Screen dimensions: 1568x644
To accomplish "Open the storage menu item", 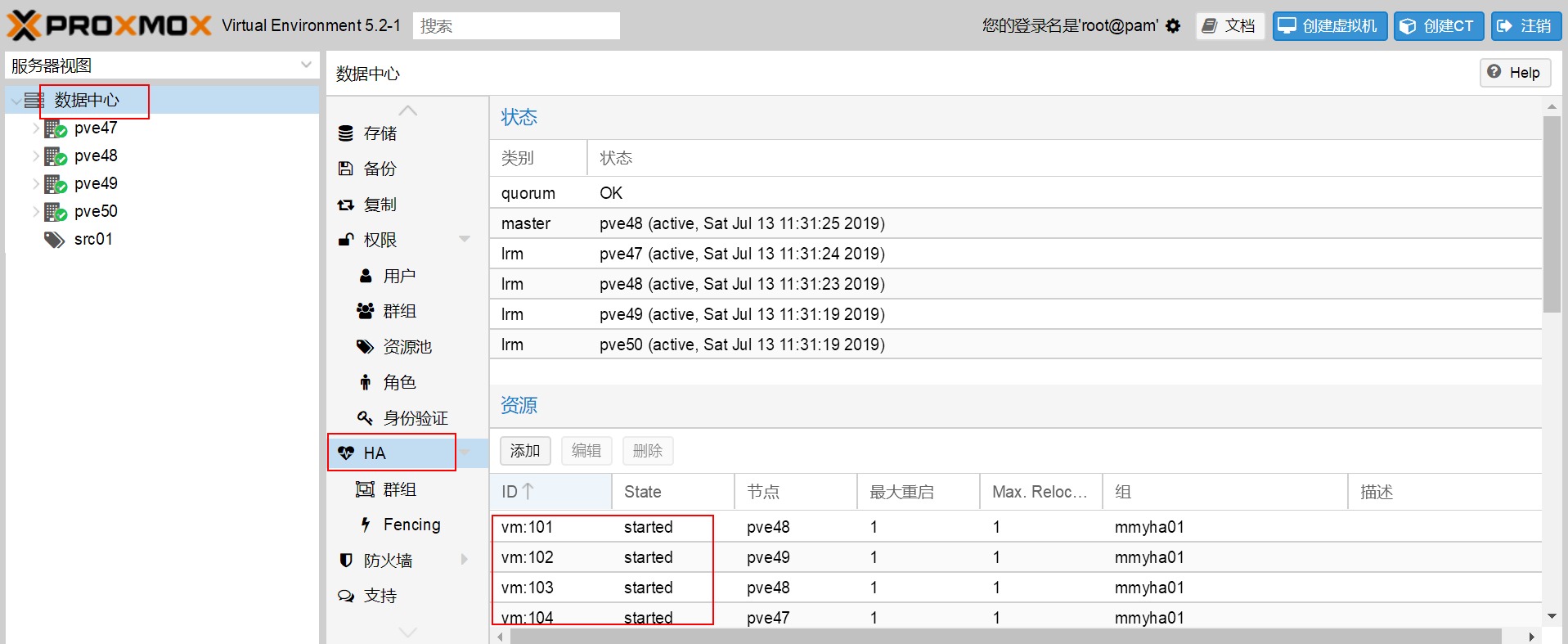I will click(407, 133).
